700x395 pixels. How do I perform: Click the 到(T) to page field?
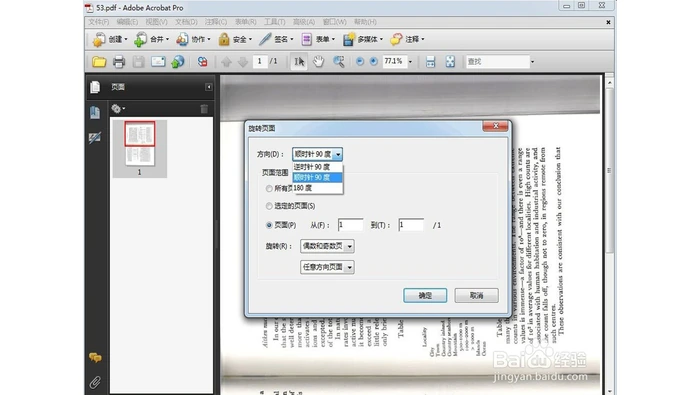click(411, 225)
